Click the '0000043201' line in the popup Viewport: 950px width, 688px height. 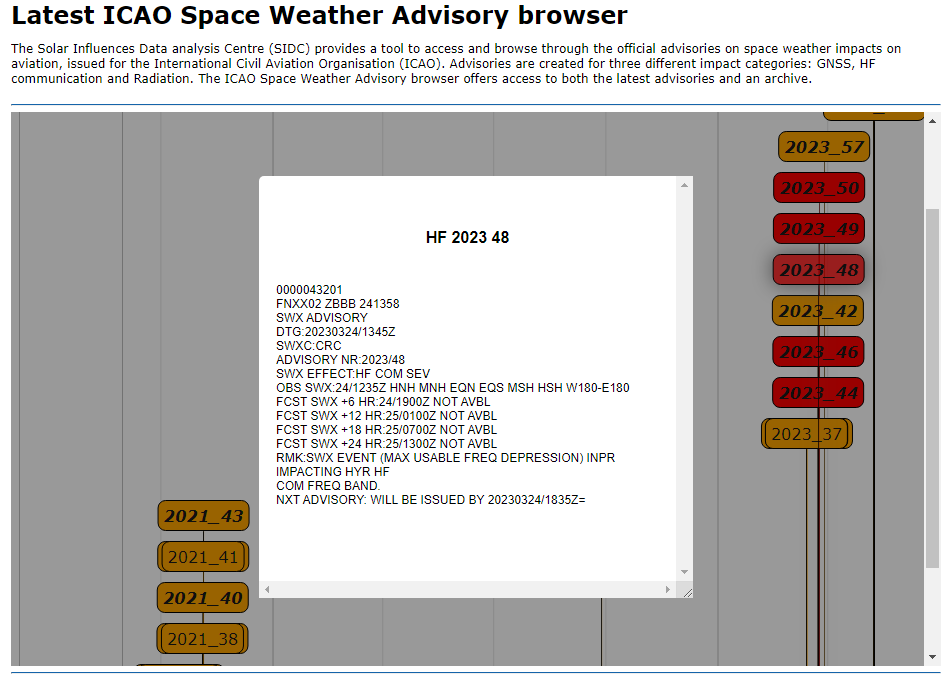pos(309,290)
